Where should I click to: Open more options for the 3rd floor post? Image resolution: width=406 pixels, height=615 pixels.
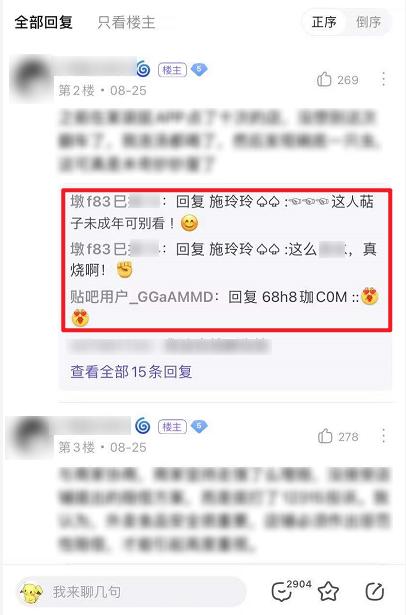pyautogui.click(x=383, y=436)
